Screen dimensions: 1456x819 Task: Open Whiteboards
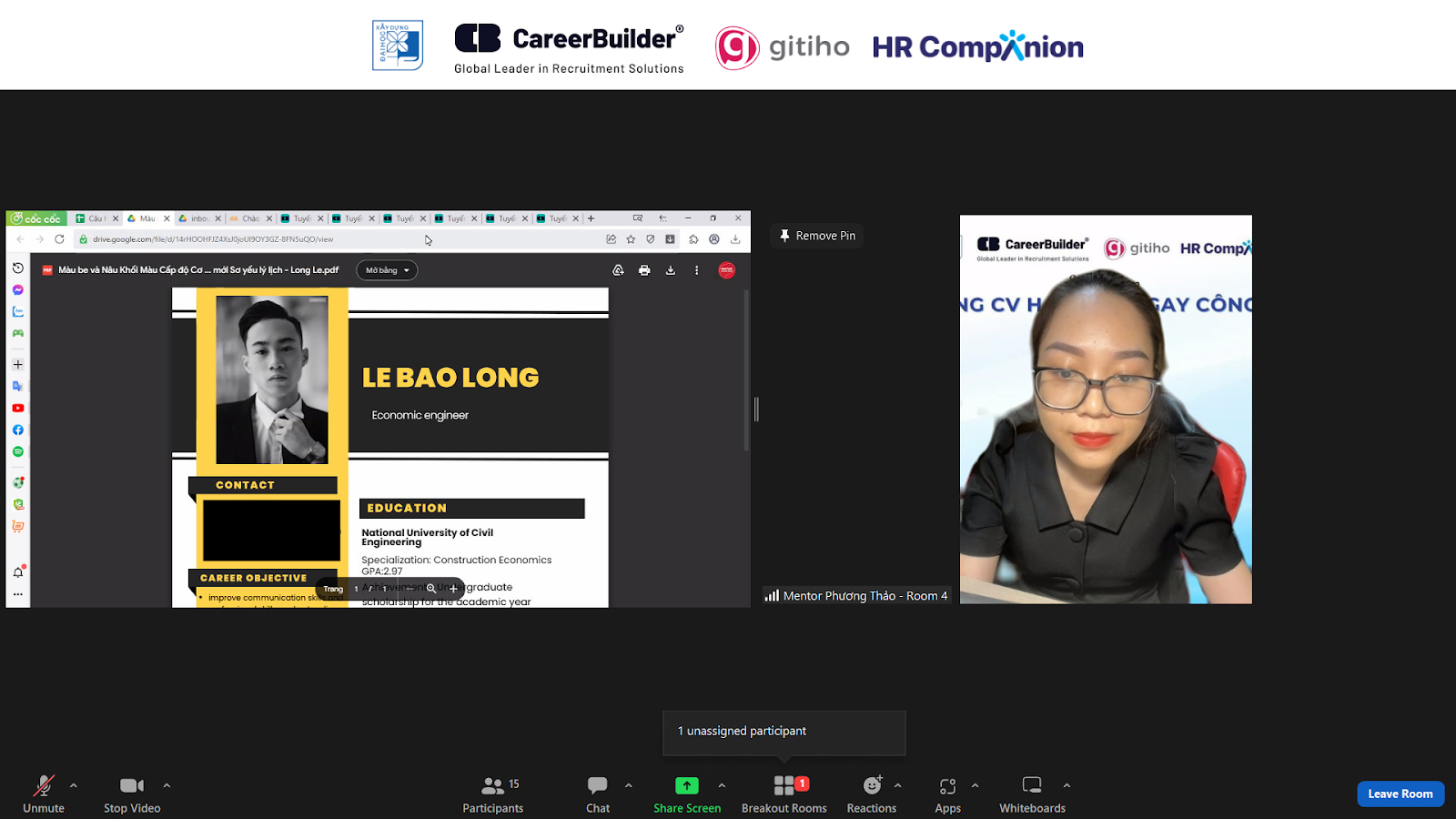click(1033, 794)
